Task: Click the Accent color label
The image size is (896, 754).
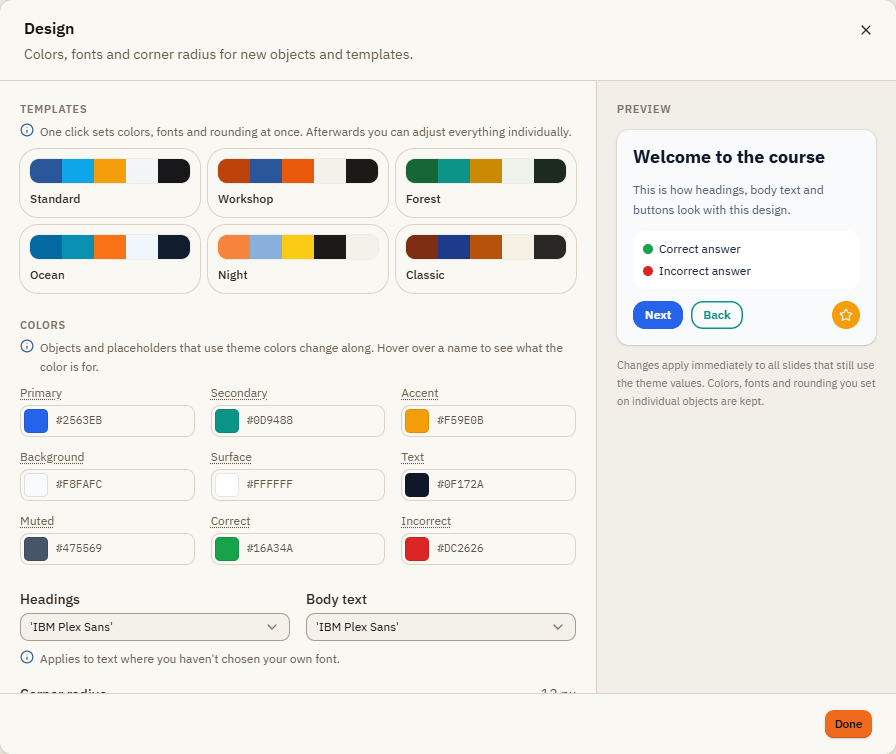Action: click(419, 393)
